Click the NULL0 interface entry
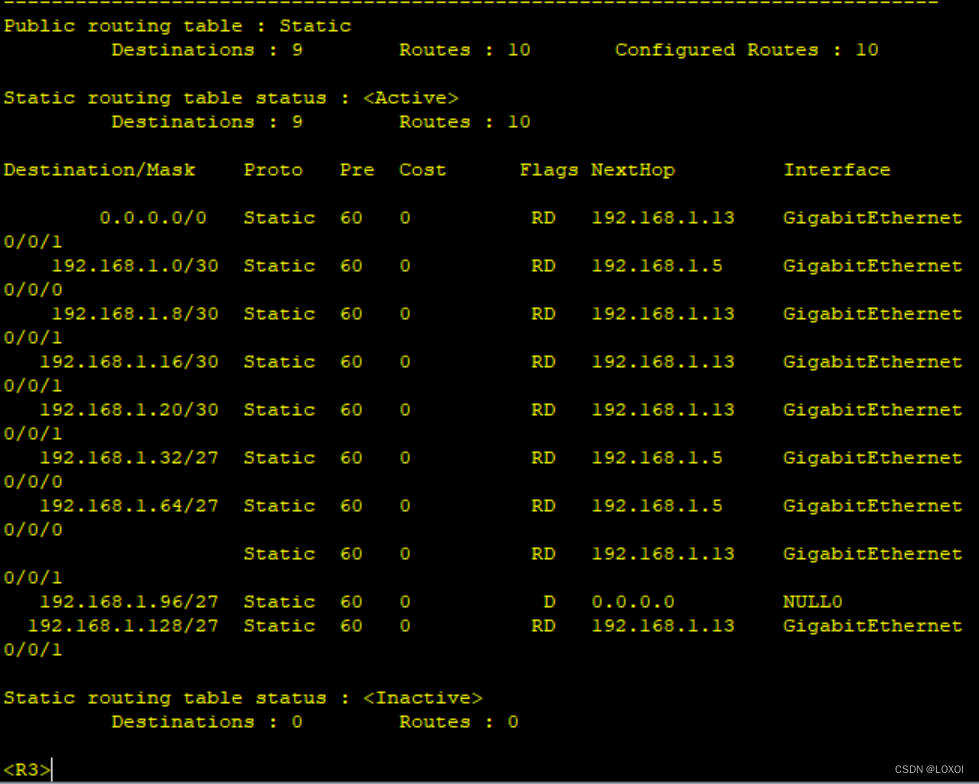This screenshot has width=979, height=784. 813,602
